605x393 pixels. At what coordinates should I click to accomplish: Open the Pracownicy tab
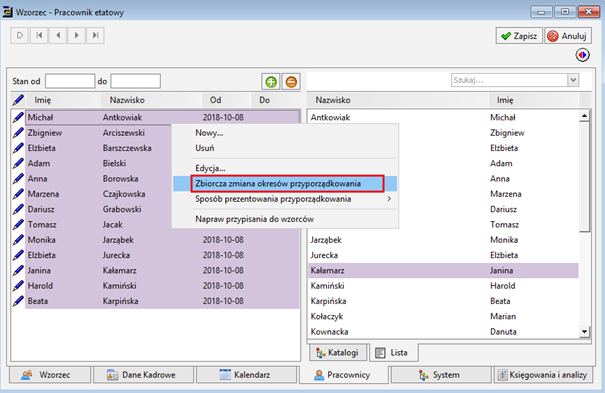click(x=344, y=375)
